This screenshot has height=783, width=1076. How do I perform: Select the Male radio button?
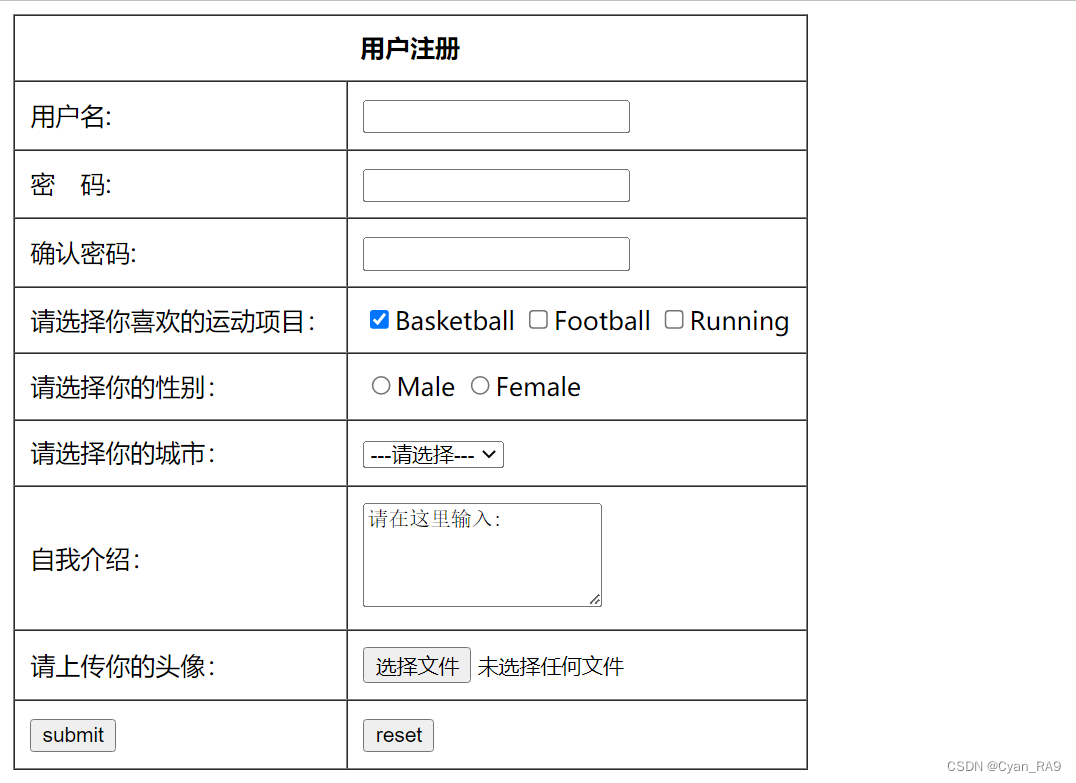click(381, 386)
